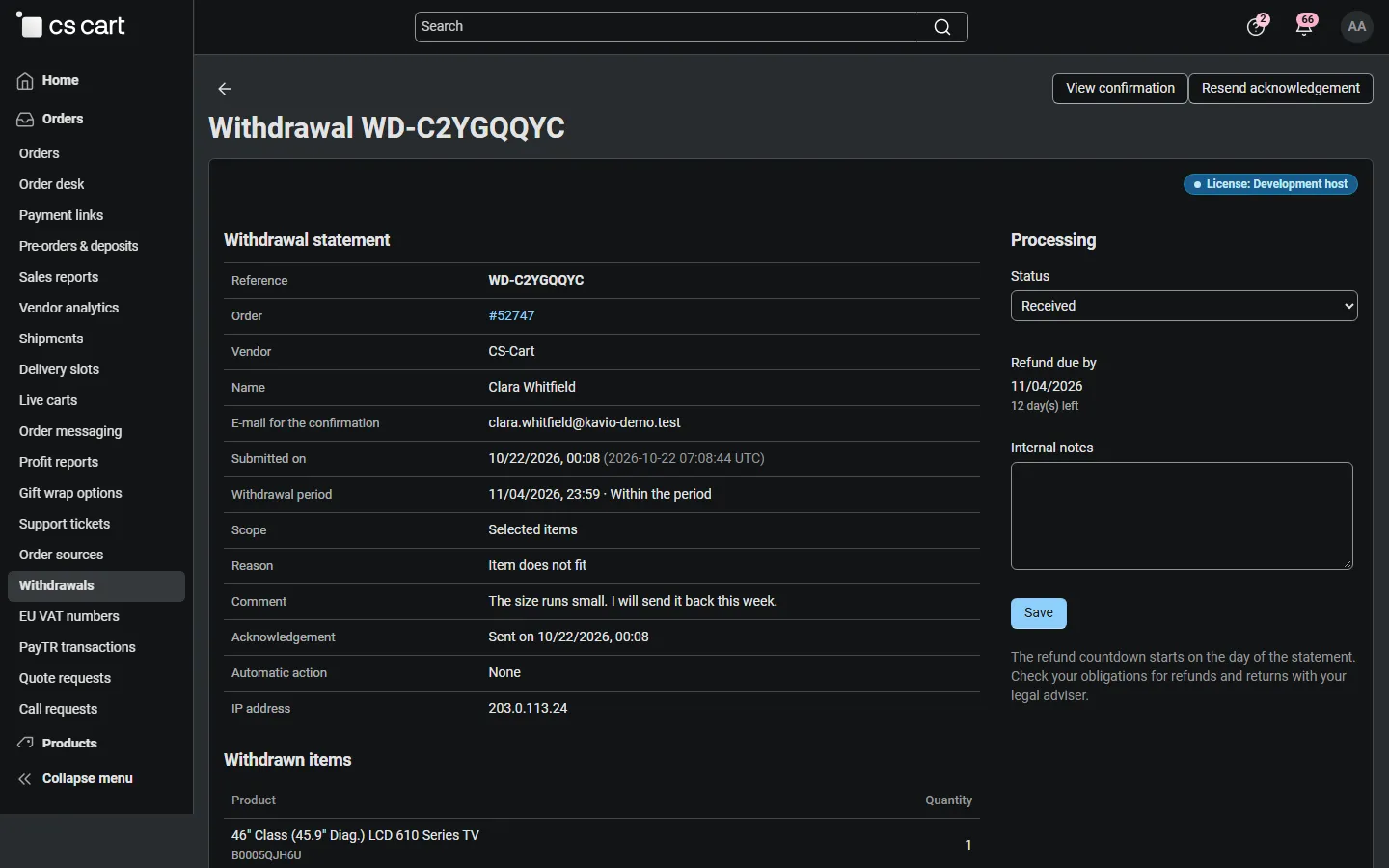The height and width of the screenshot is (868, 1389).
Task: Focus the Search field
Action: (691, 27)
